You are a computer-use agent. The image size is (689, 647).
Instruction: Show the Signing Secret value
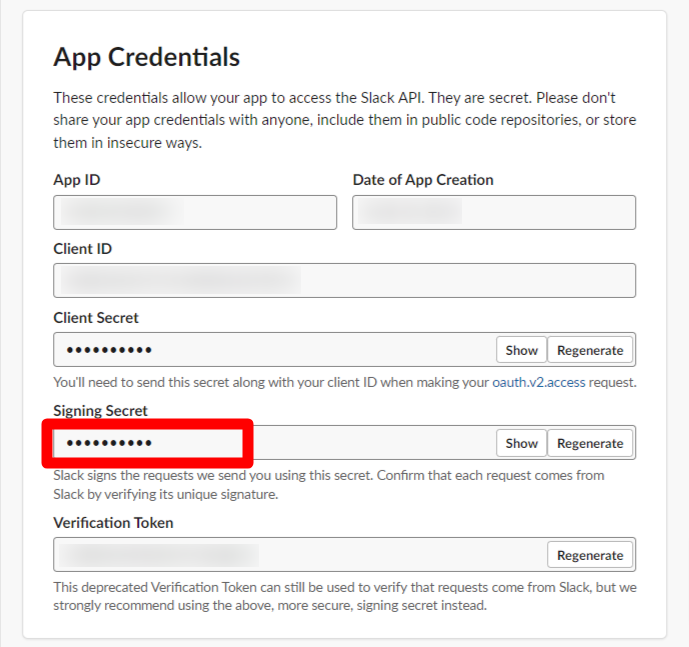click(x=521, y=443)
